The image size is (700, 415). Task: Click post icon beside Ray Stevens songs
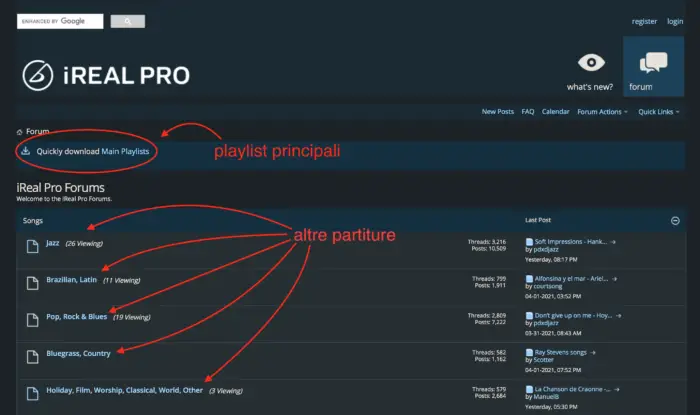pyautogui.click(x=529, y=353)
